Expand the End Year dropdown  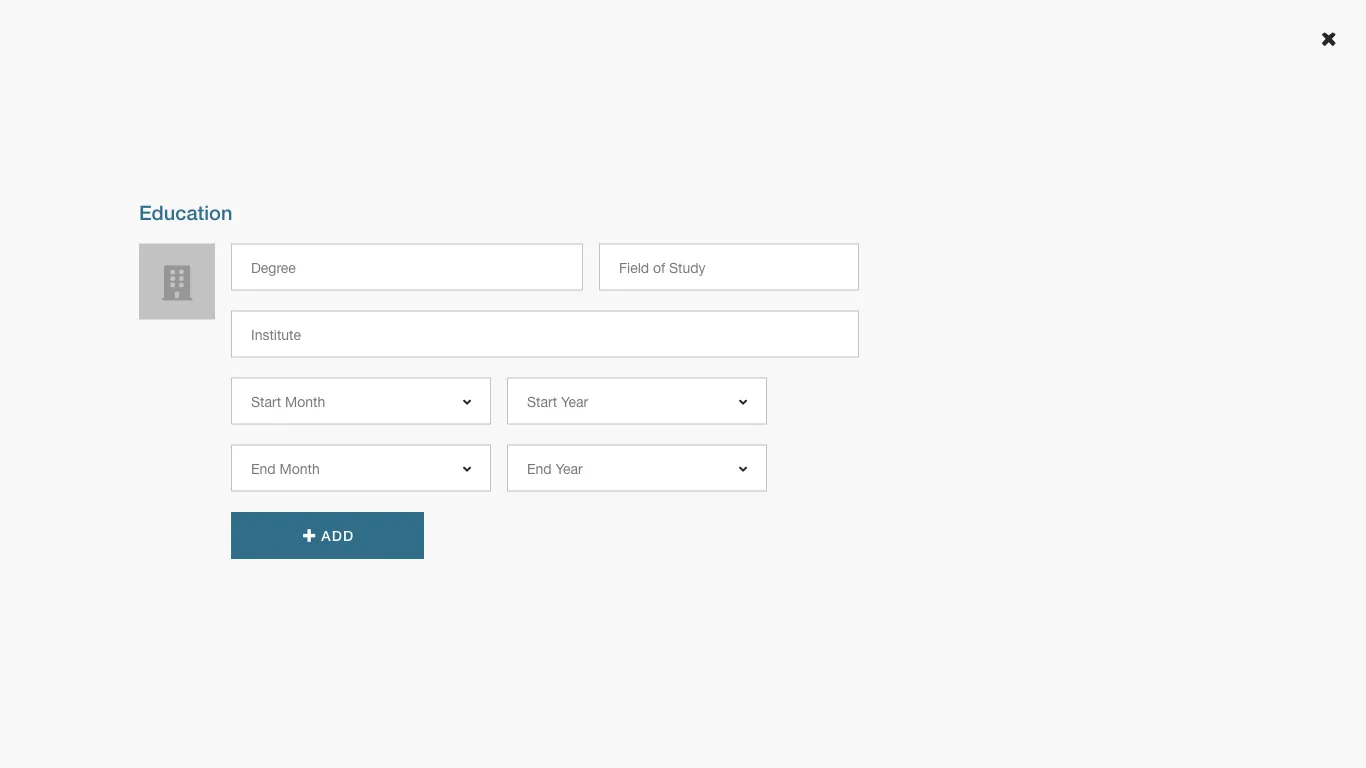(x=636, y=469)
